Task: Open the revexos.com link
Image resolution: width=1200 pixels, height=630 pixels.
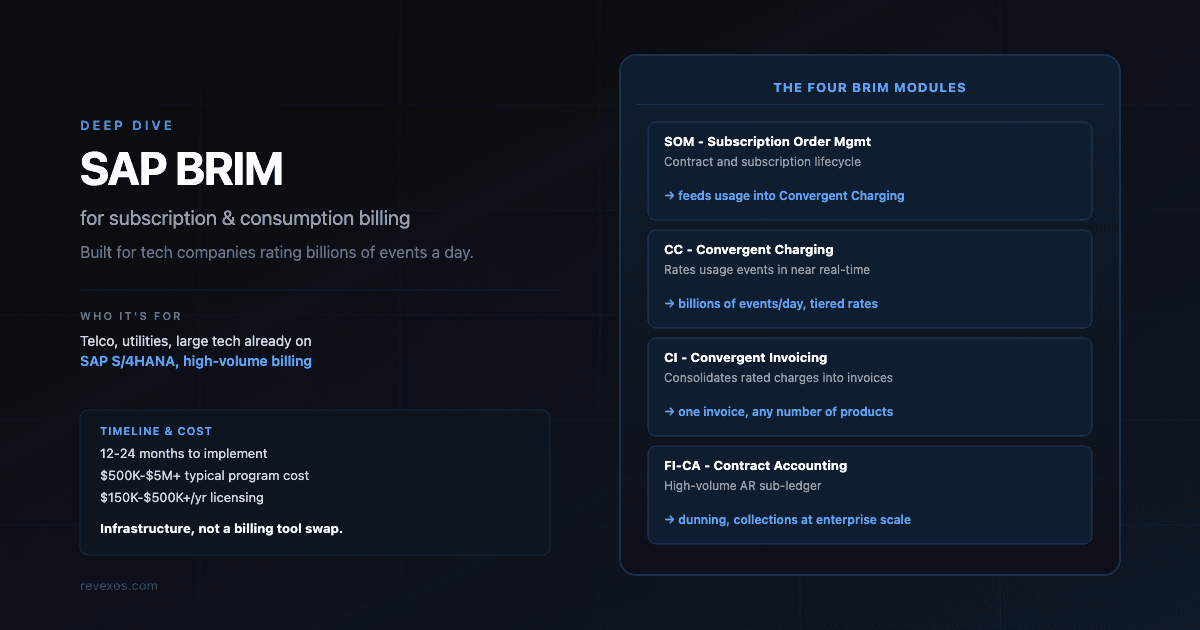Action: [119, 586]
